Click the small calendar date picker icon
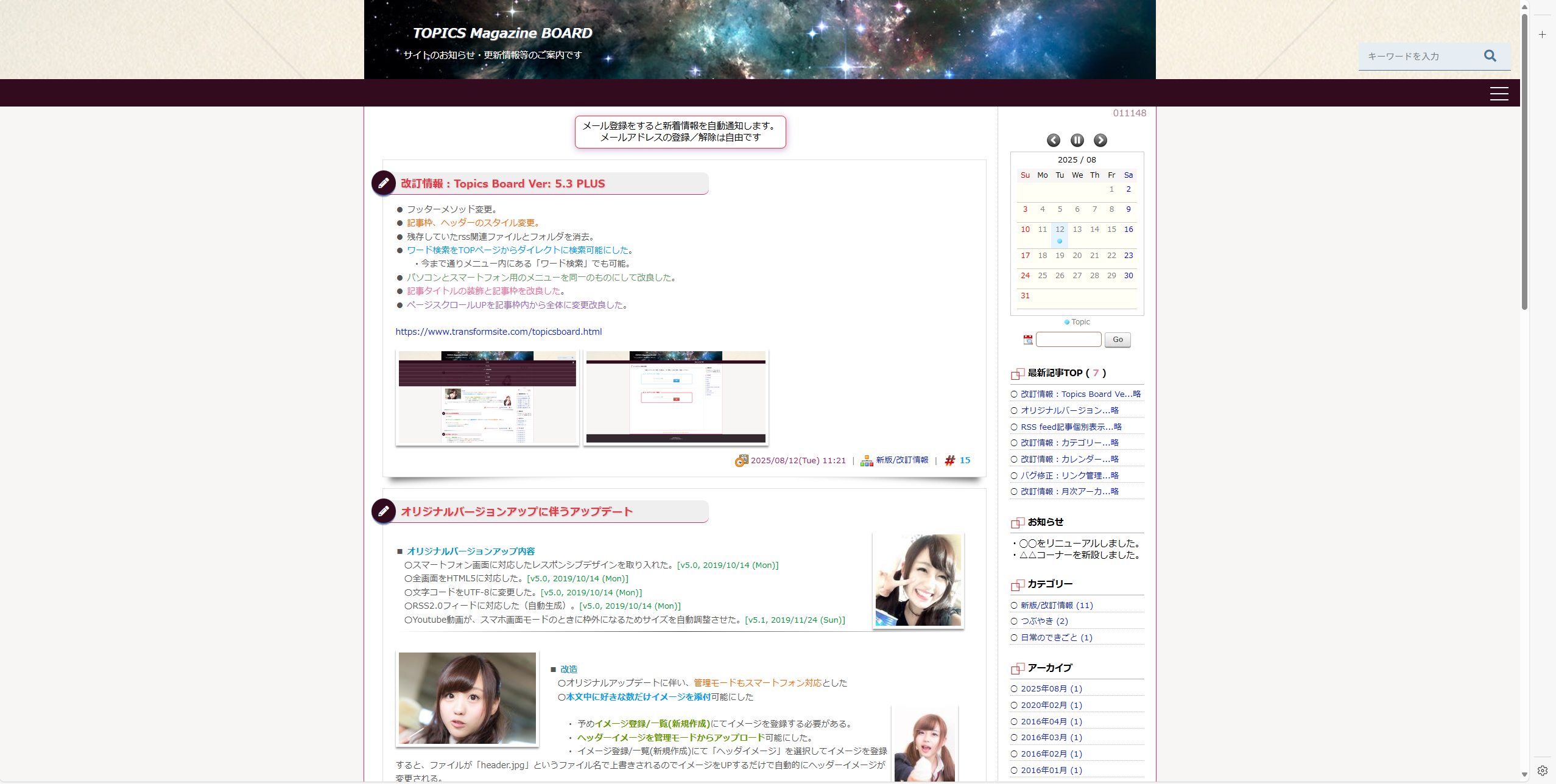Screen dimensions: 1556x784 (x=1028, y=340)
